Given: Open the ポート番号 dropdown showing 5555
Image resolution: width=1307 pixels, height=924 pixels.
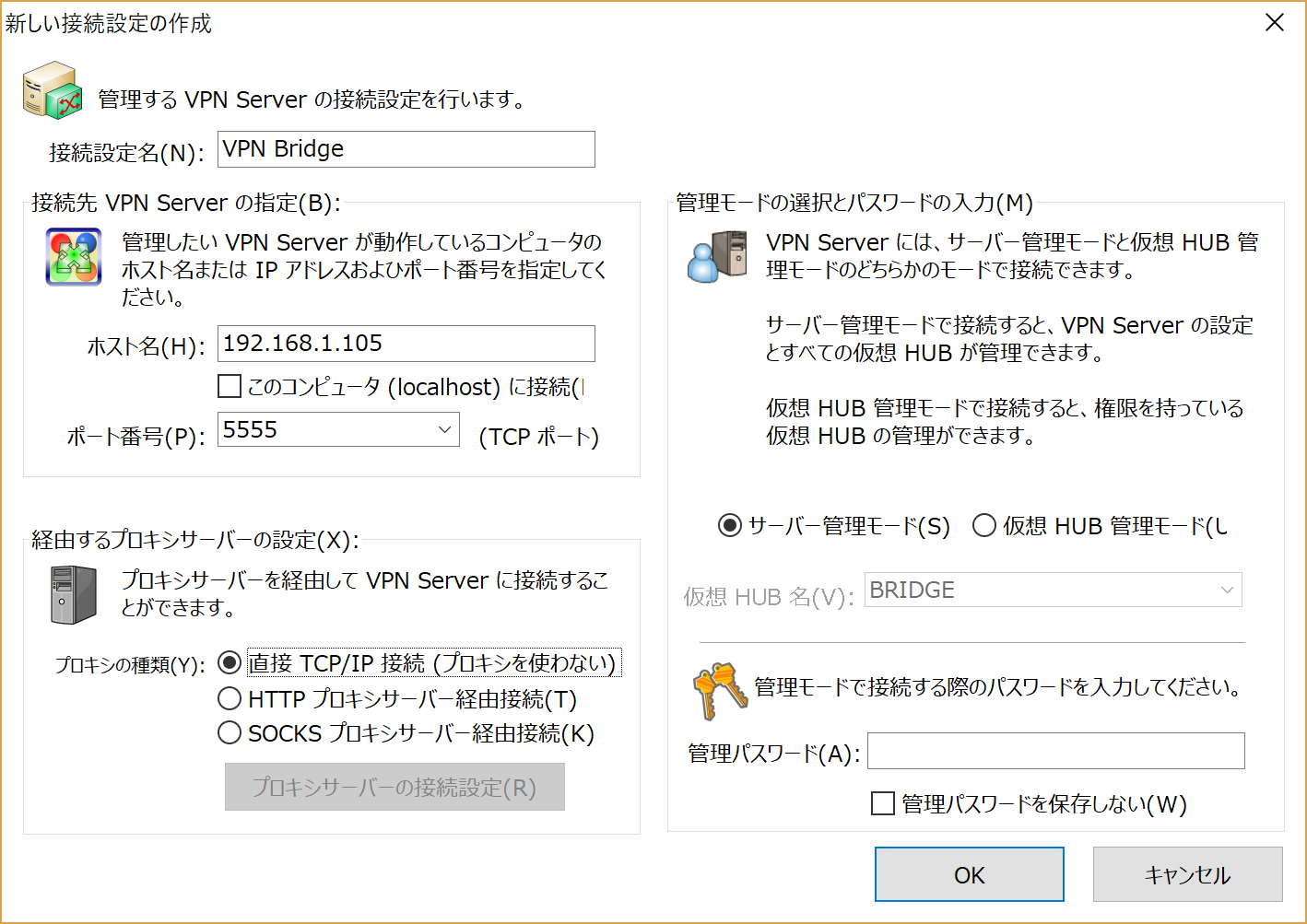Looking at the screenshot, I should coord(443,429).
